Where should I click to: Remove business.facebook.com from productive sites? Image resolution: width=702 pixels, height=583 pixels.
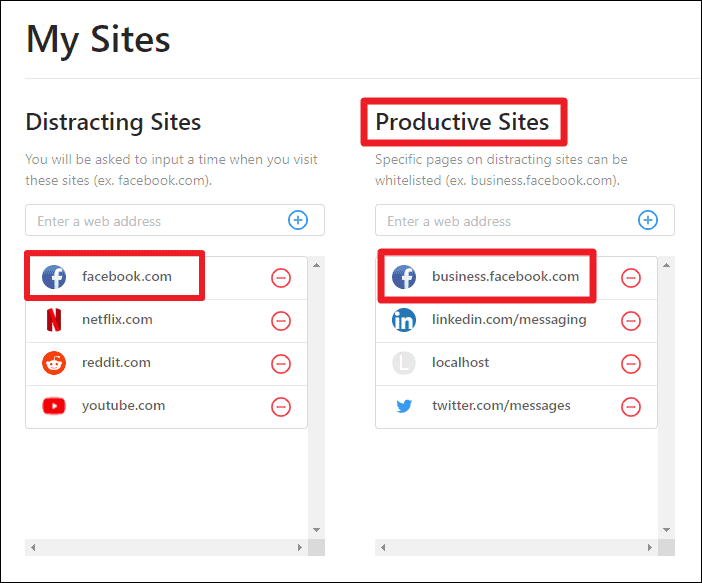pyautogui.click(x=630, y=278)
